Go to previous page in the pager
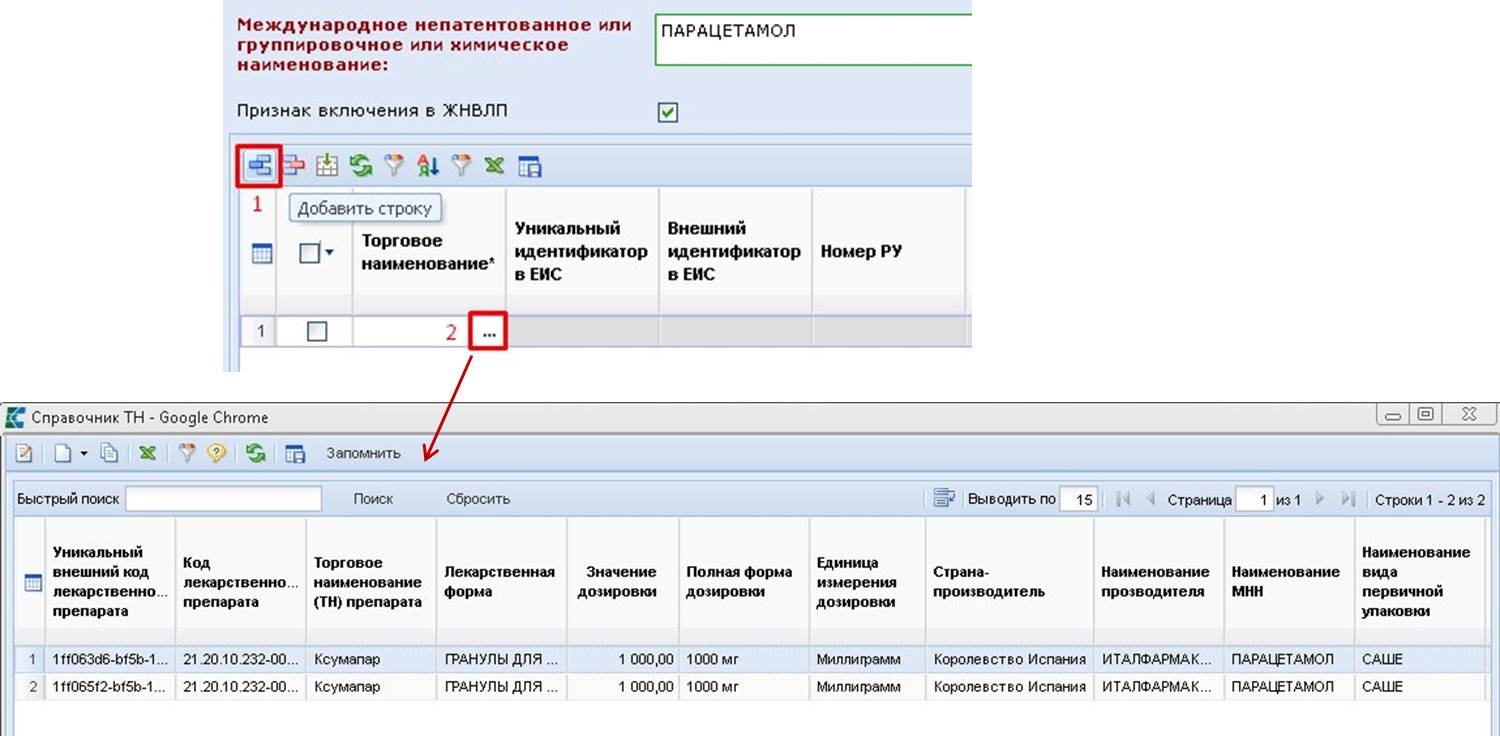 tap(1150, 499)
